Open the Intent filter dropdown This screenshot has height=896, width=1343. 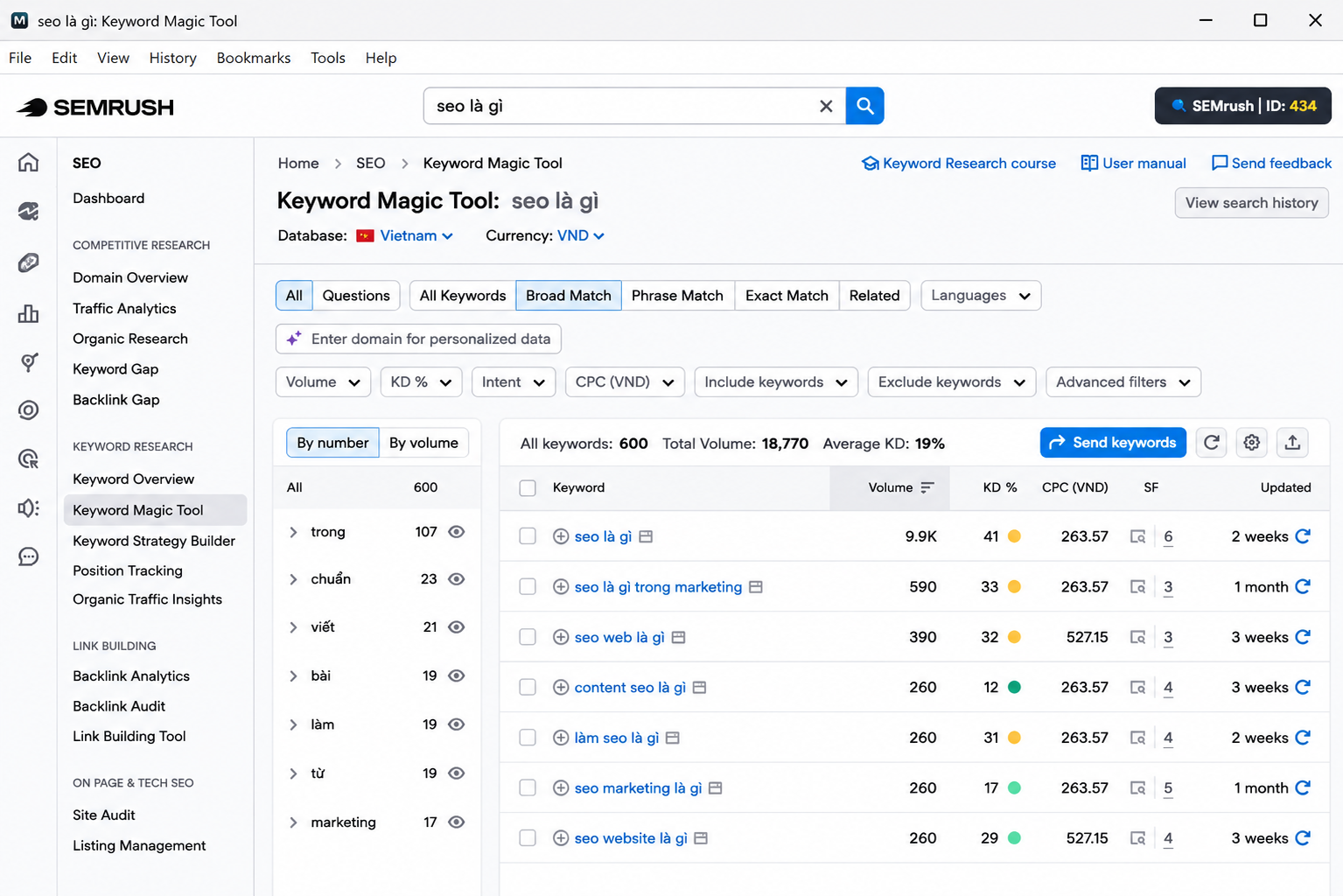click(514, 382)
